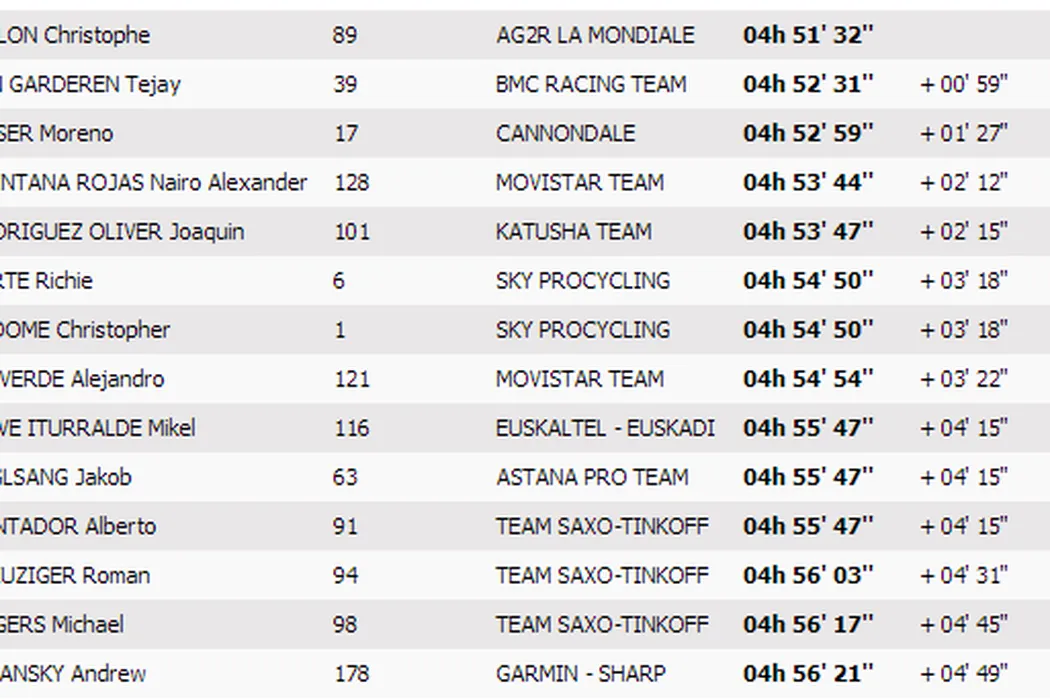Click the AG2R LA MONDIALE team
This screenshot has height=700, width=1050.
coord(595,35)
